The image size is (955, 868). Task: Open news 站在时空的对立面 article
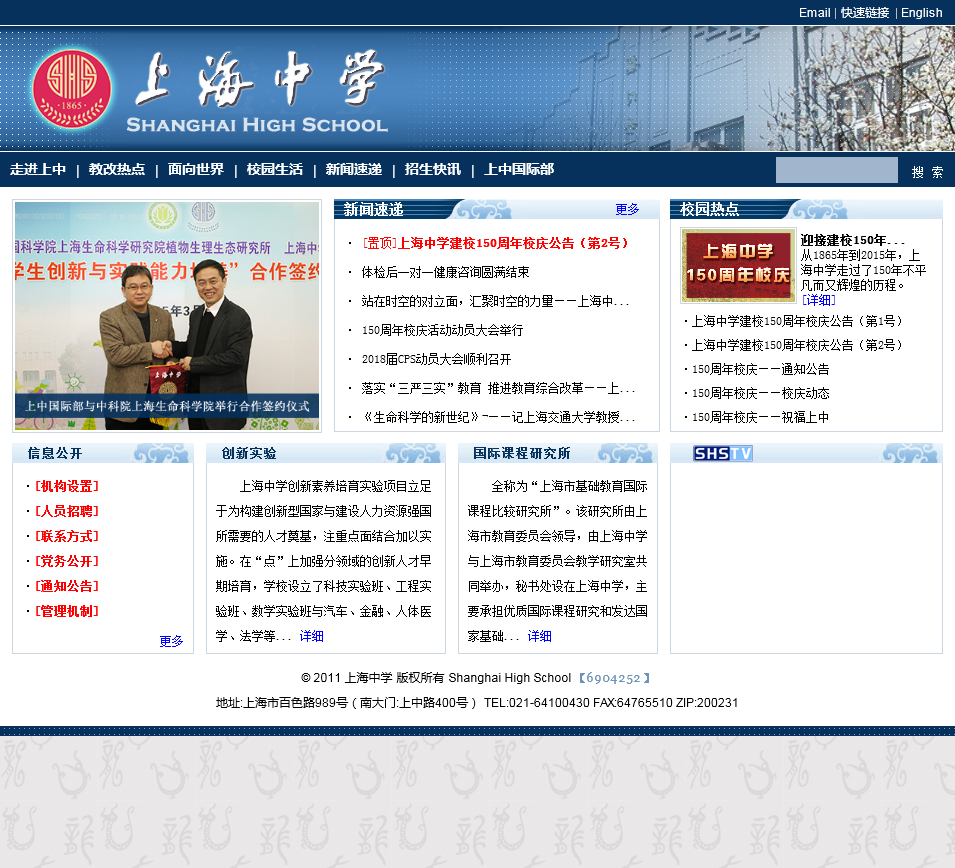pos(495,302)
